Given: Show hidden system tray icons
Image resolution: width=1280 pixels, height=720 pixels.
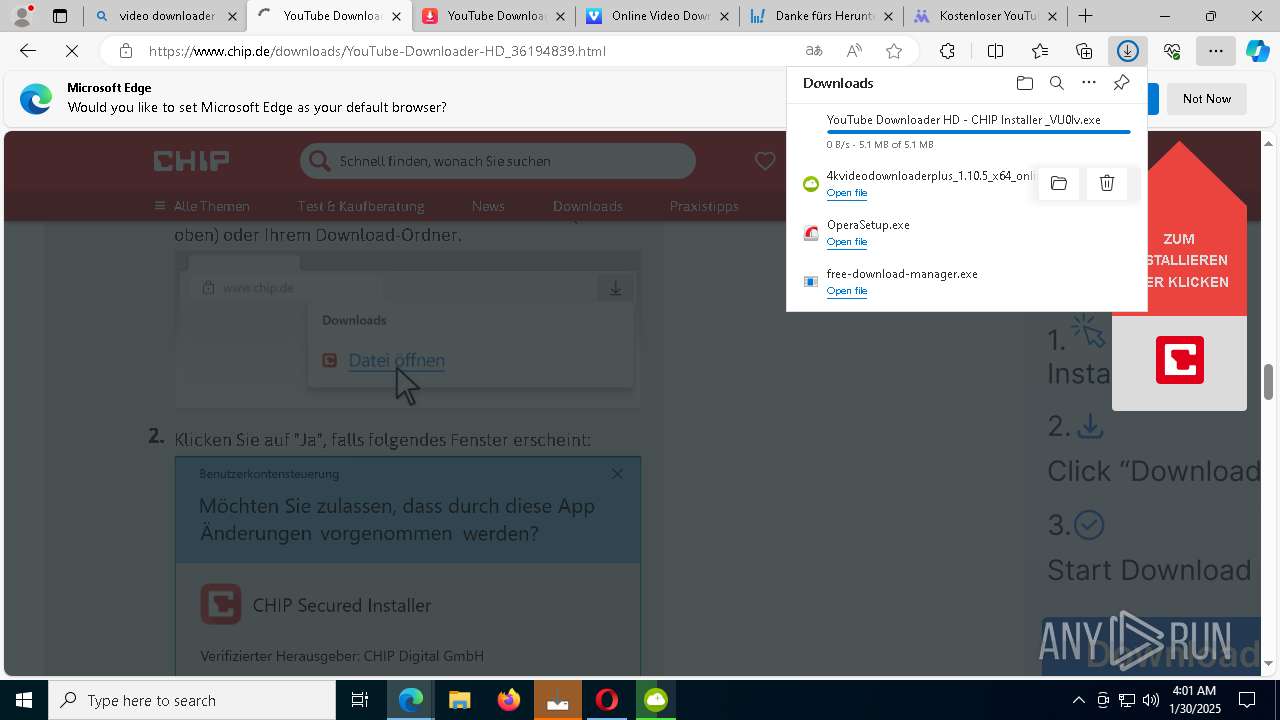Looking at the screenshot, I should point(1078,700).
